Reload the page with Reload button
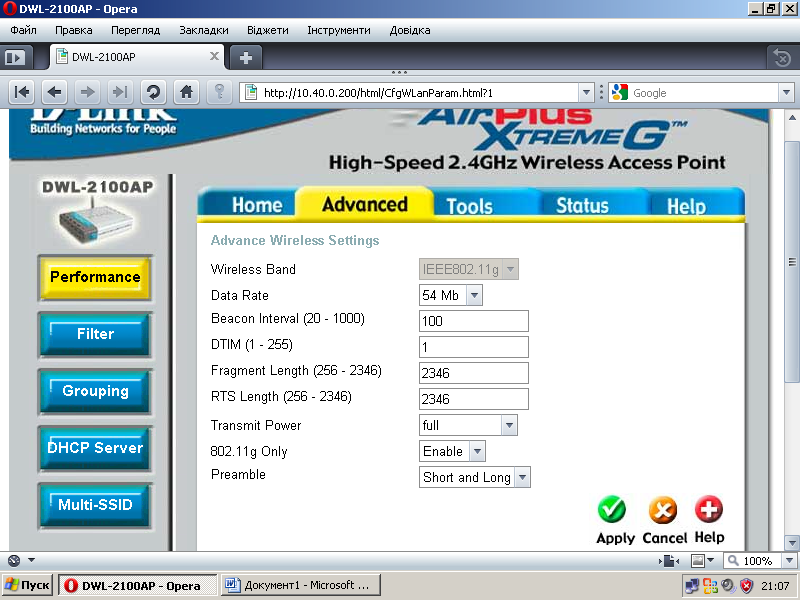This screenshot has width=800, height=600. (x=153, y=92)
